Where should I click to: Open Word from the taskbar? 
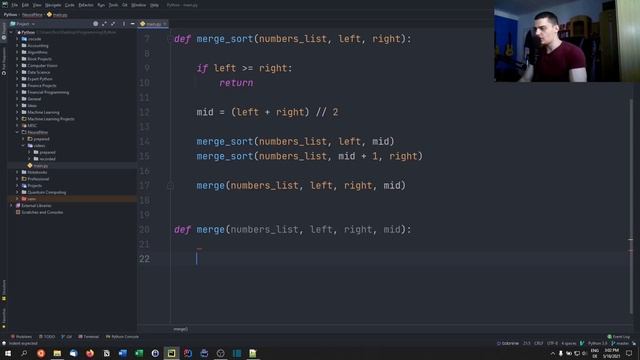[x=122, y=353]
